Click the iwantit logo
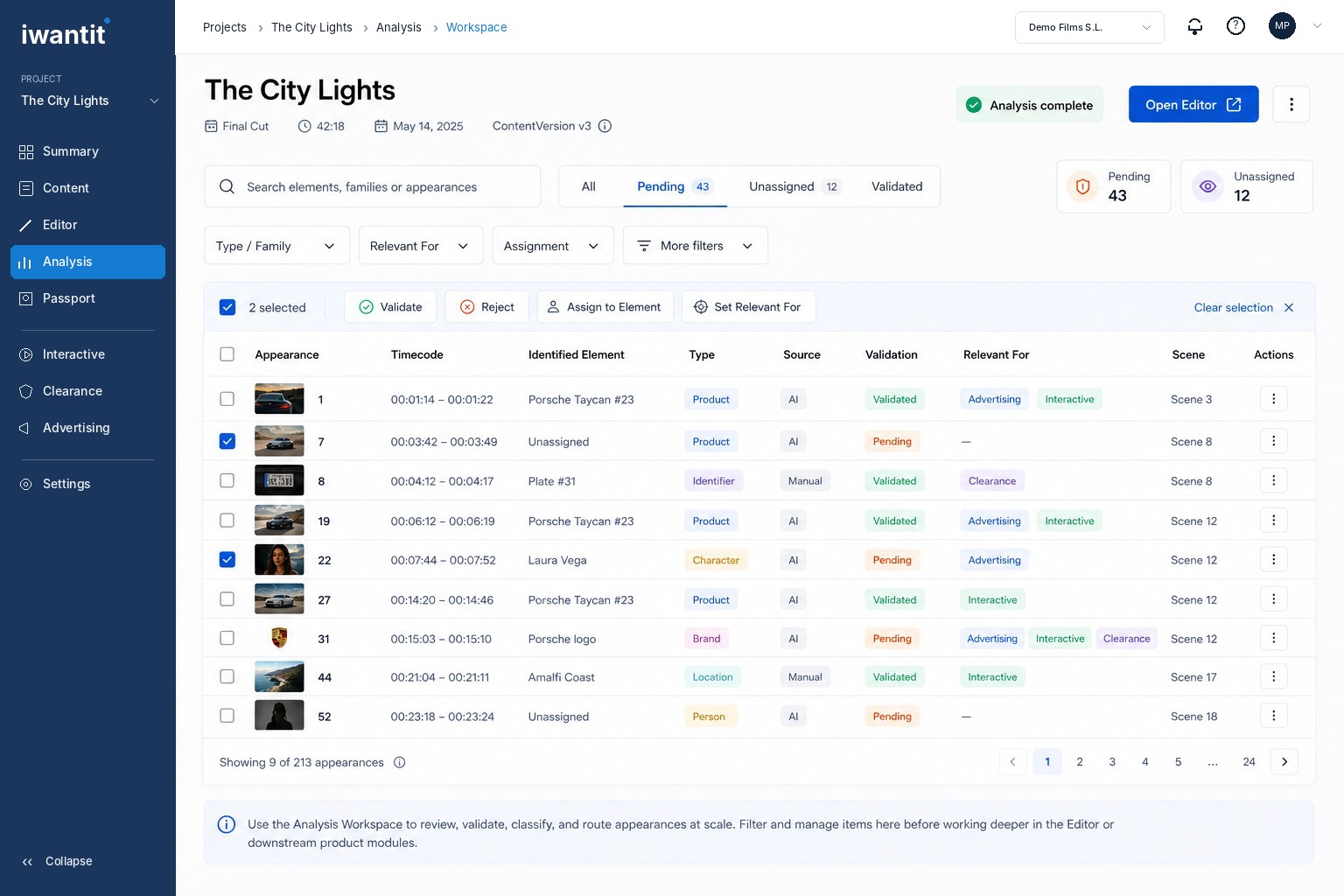 click(x=66, y=32)
